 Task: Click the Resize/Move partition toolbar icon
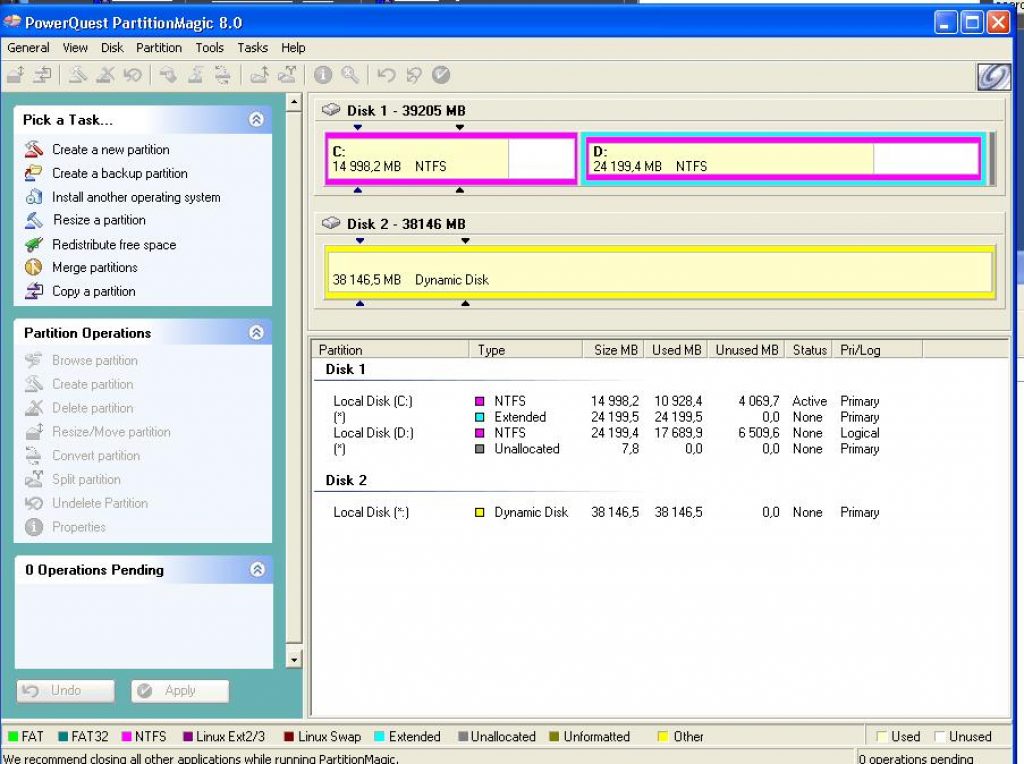16,75
